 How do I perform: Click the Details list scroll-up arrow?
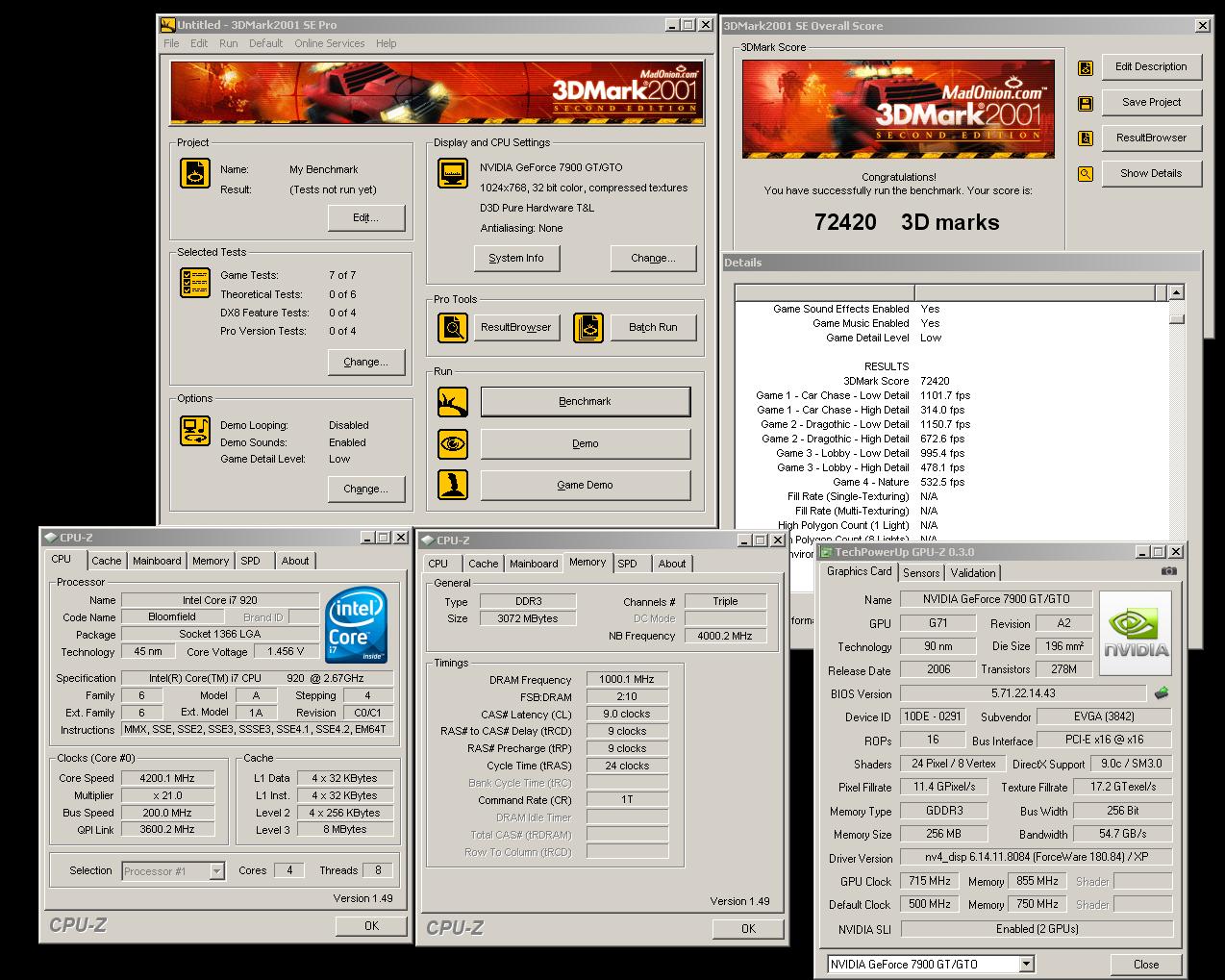(x=1176, y=292)
